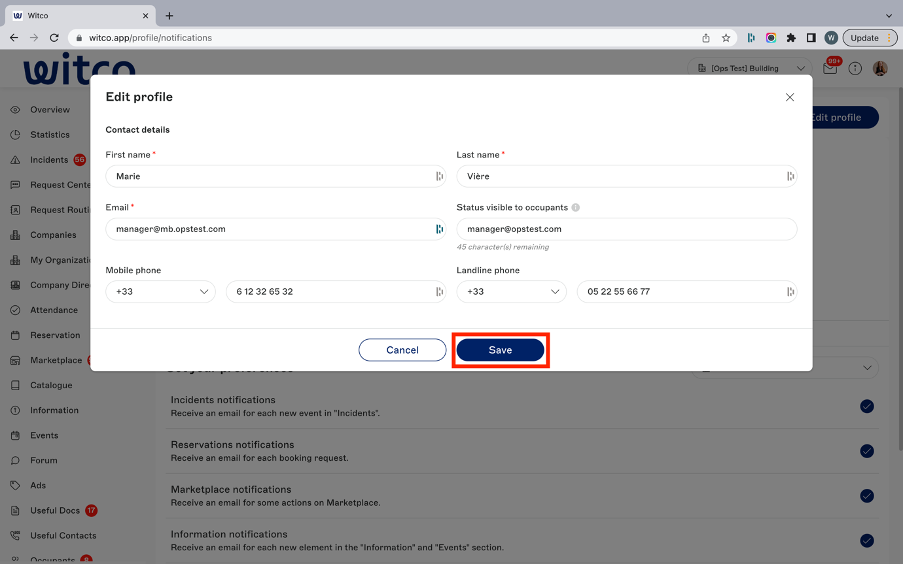904x564 pixels.
Task: Open Incidents in the sidebar
Action: click(49, 160)
